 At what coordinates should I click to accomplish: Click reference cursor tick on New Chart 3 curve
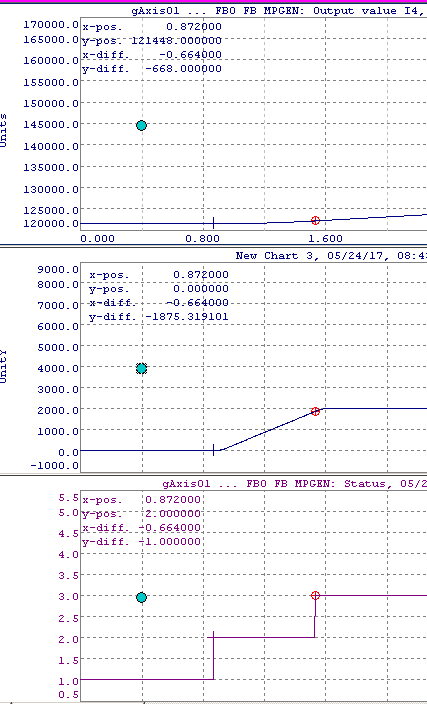[x=213, y=450]
